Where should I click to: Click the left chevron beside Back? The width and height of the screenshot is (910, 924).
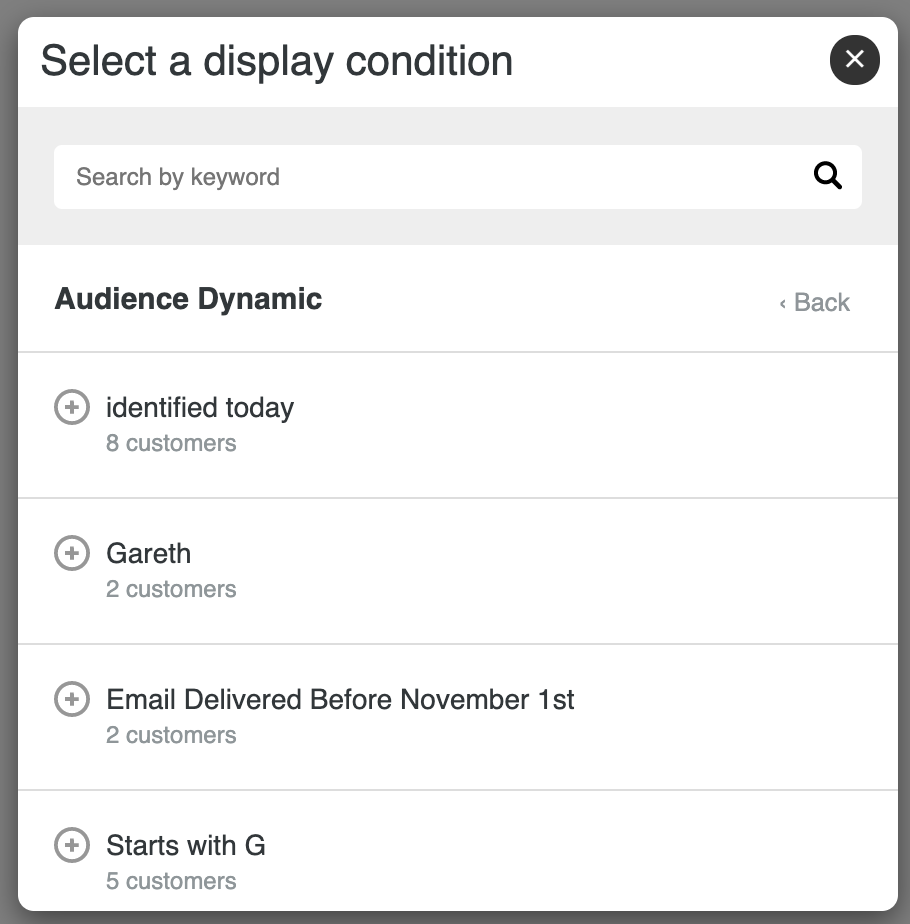[x=783, y=303]
